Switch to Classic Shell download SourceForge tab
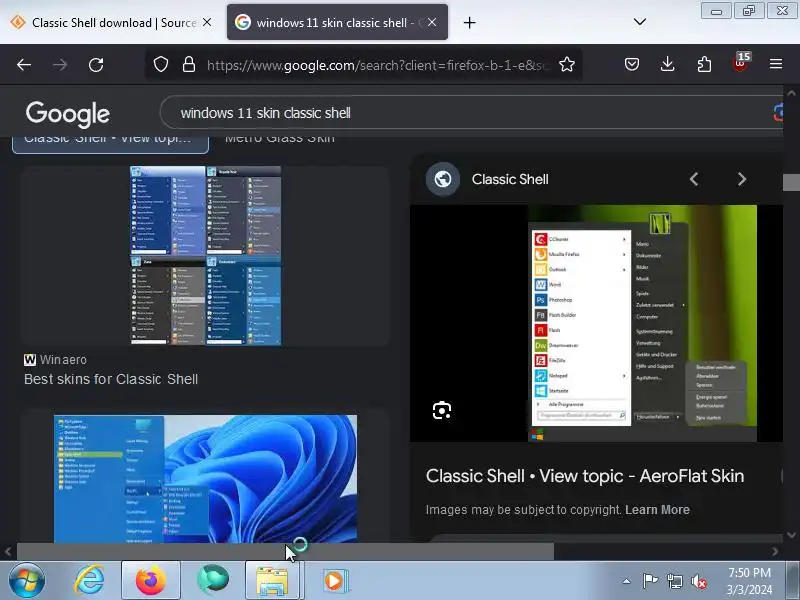Image resolution: width=800 pixels, height=600 pixels. point(105,22)
